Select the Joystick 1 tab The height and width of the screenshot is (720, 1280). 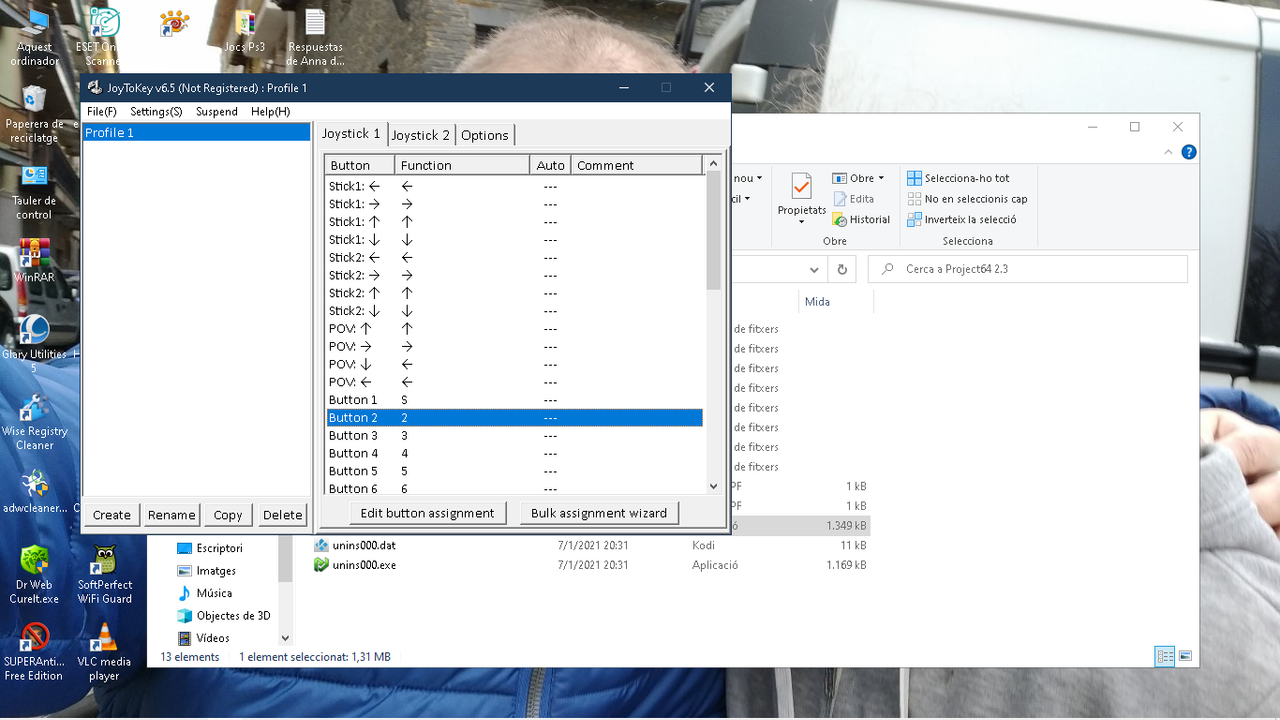[x=351, y=133]
